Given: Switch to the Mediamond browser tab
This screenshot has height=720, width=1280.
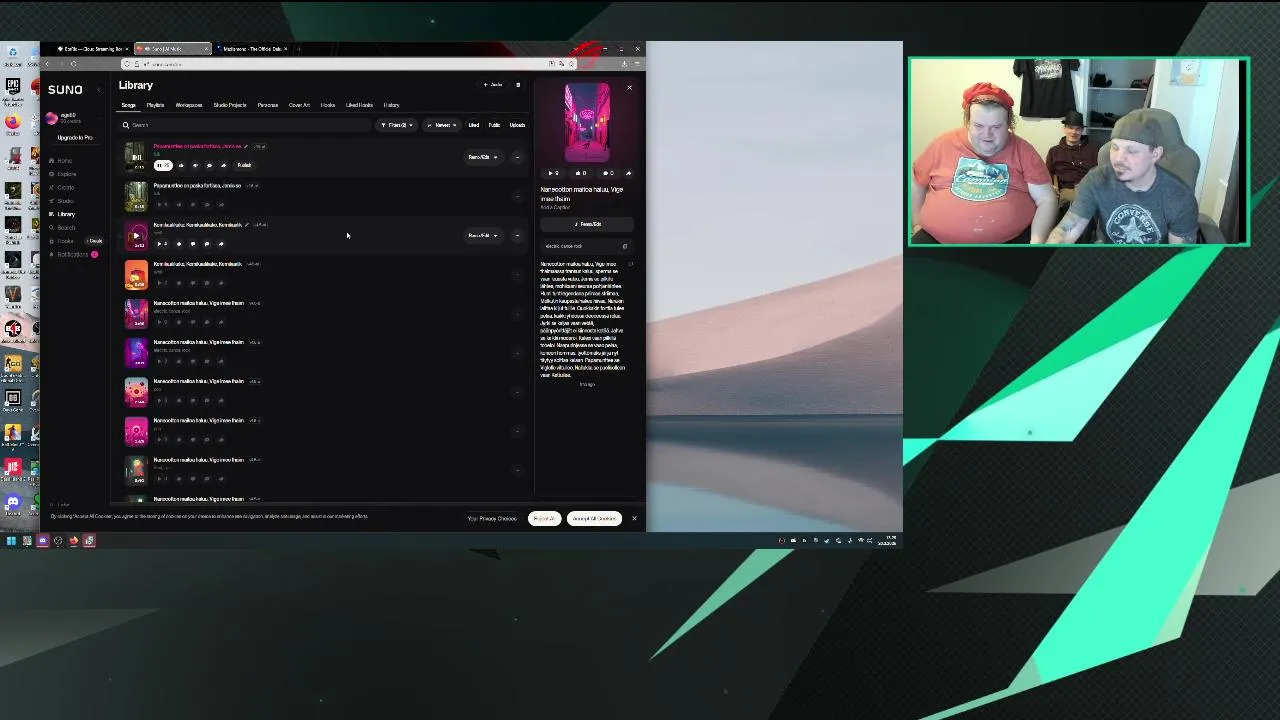Looking at the screenshot, I should click(252, 48).
